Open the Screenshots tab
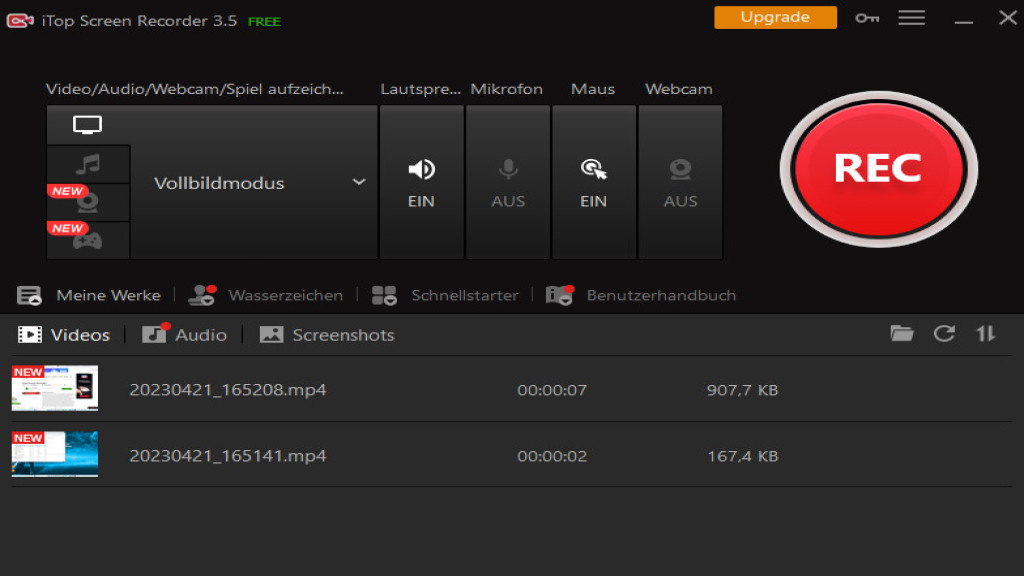The image size is (1024, 576). coord(326,334)
